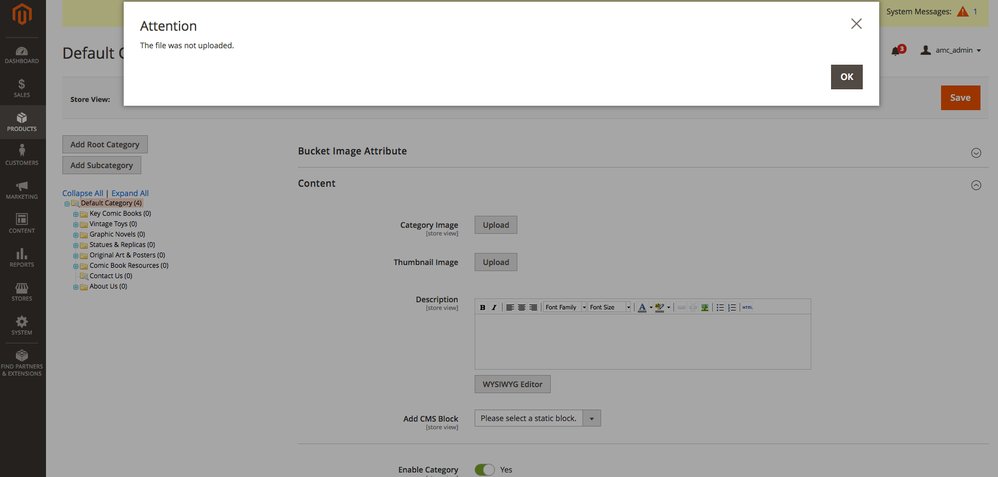Open the Customers menu in sidebar
Screen dimensions: 998x477
pos(22,156)
